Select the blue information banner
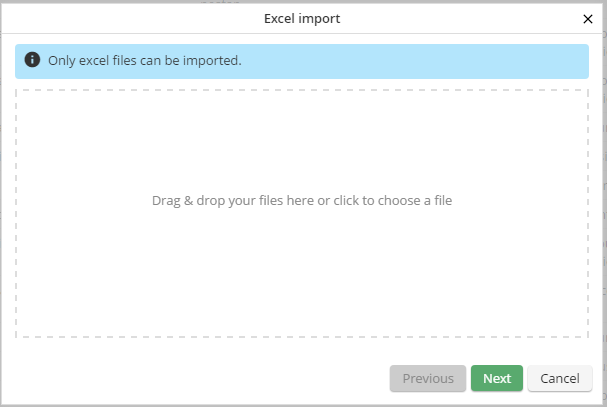The width and height of the screenshot is (607, 407). click(x=400, y=60)
